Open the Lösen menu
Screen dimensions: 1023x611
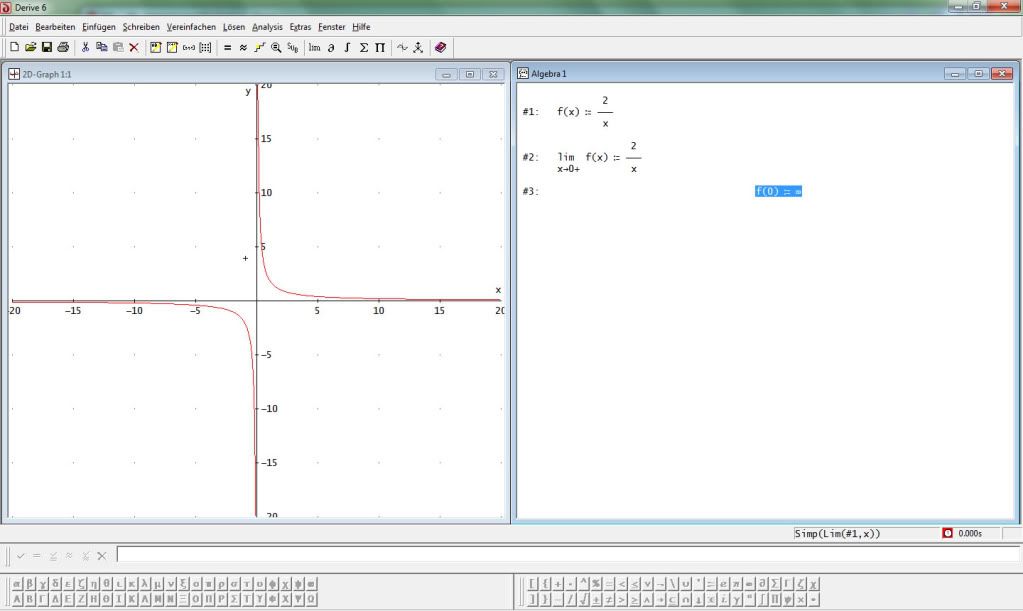pos(234,27)
